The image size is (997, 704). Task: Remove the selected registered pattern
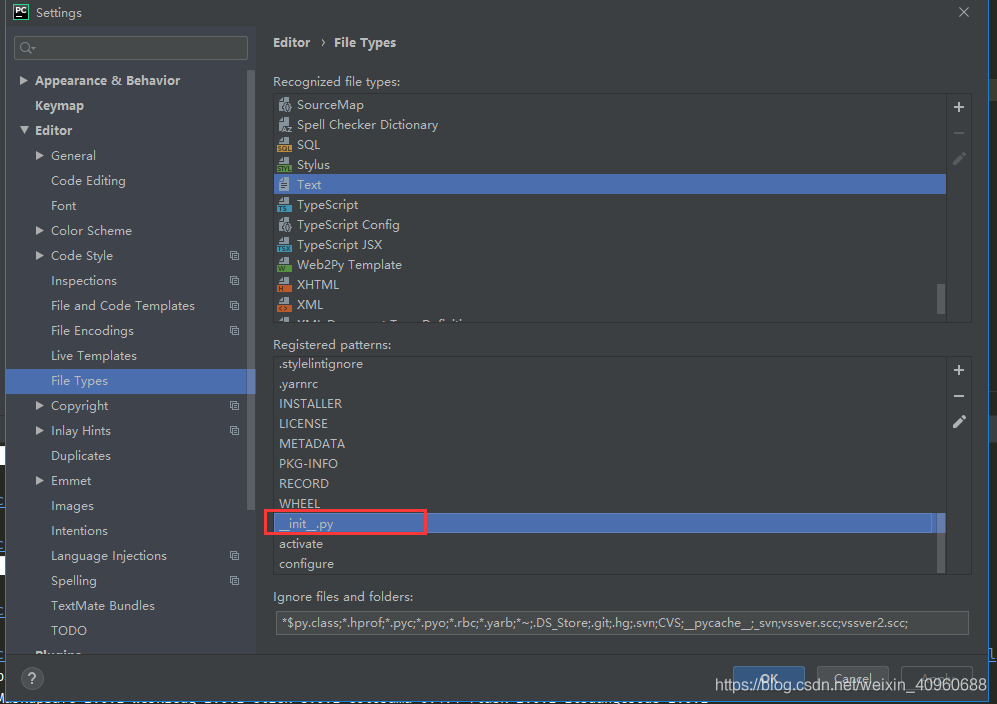959,396
